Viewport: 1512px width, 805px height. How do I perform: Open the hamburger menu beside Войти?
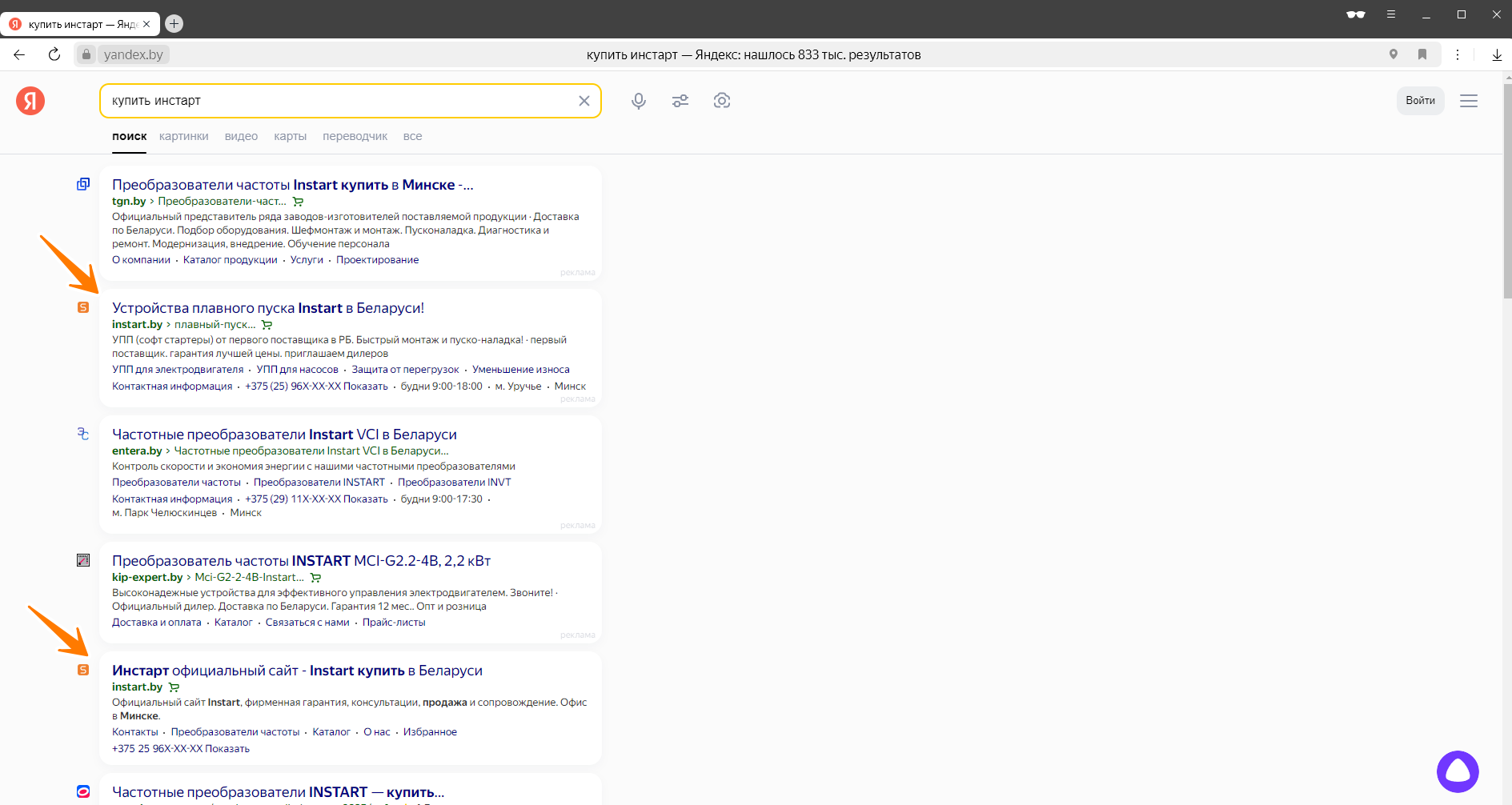pyautogui.click(x=1469, y=101)
